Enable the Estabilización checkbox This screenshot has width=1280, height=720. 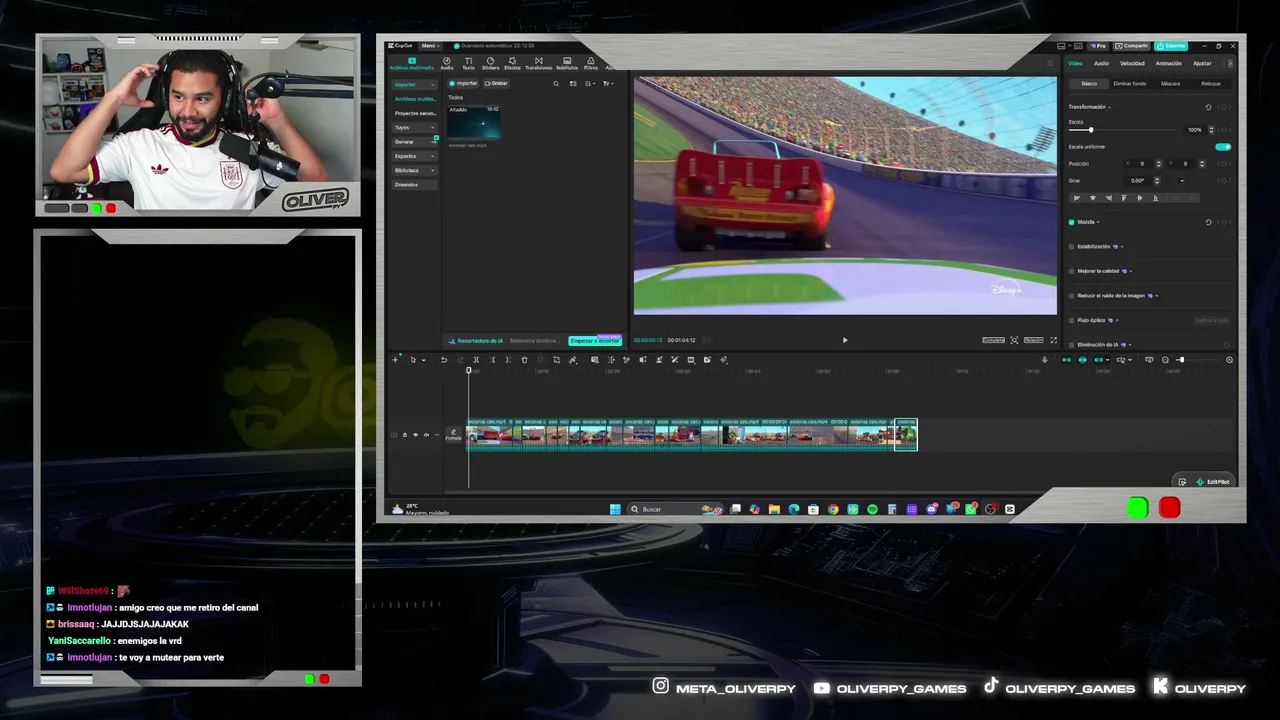pos(1072,246)
